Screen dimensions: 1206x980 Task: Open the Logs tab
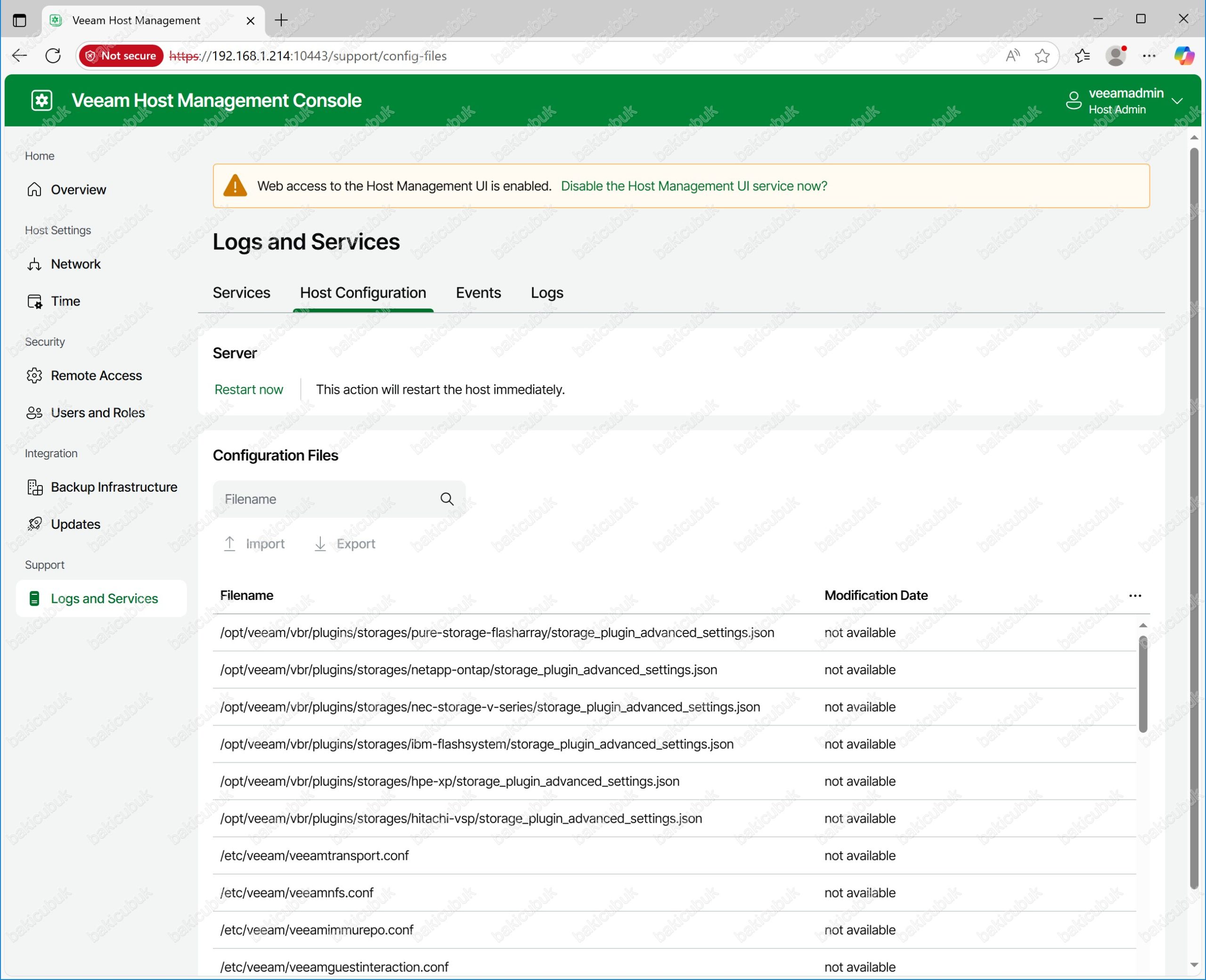pyautogui.click(x=546, y=292)
